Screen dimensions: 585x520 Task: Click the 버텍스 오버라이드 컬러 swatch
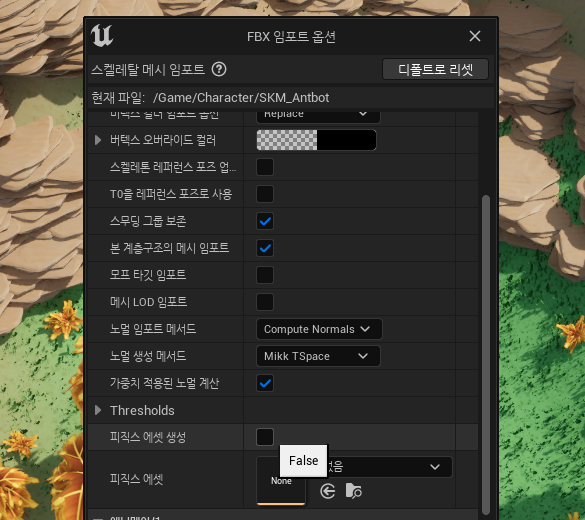tap(316, 140)
